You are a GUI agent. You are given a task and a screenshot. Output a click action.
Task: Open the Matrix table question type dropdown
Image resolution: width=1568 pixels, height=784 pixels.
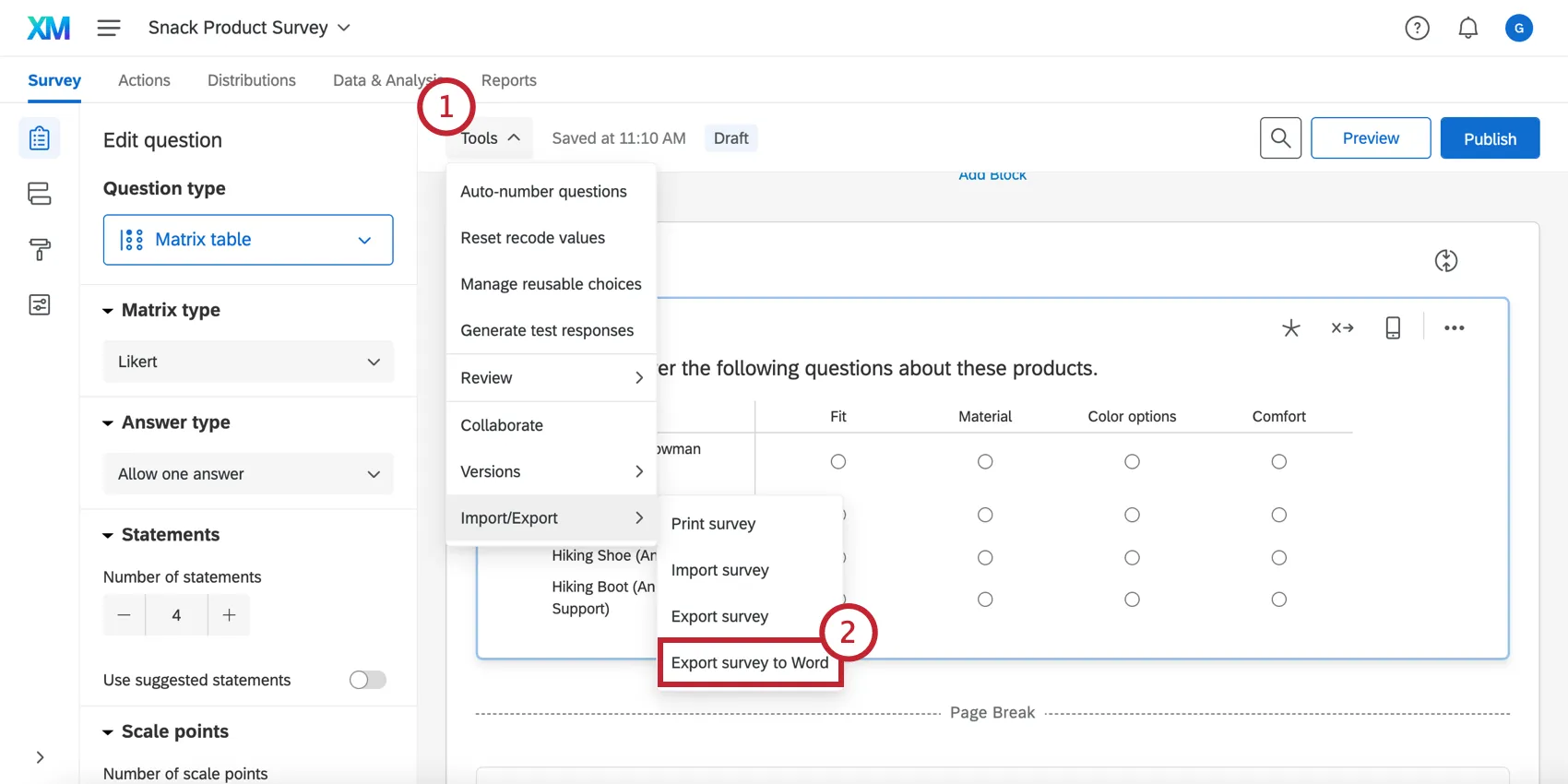pyautogui.click(x=248, y=240)
